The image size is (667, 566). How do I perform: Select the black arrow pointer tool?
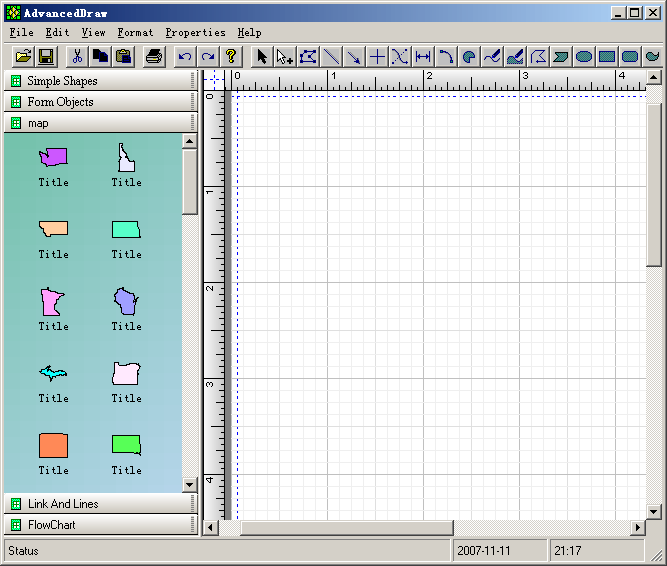(x=262, y=57)
